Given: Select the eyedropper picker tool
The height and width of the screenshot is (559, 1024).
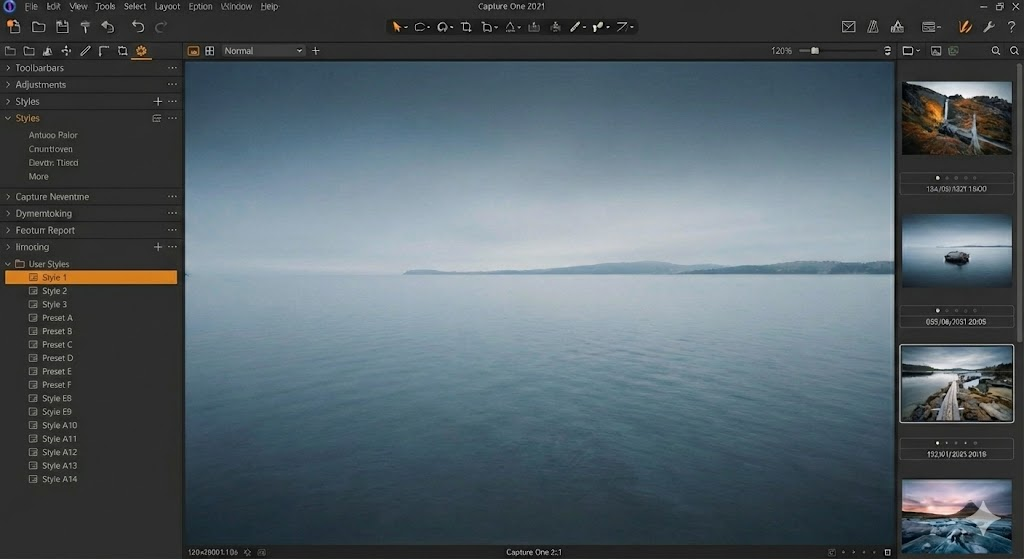Looking at the screenshot, I should tap(598, 27).
